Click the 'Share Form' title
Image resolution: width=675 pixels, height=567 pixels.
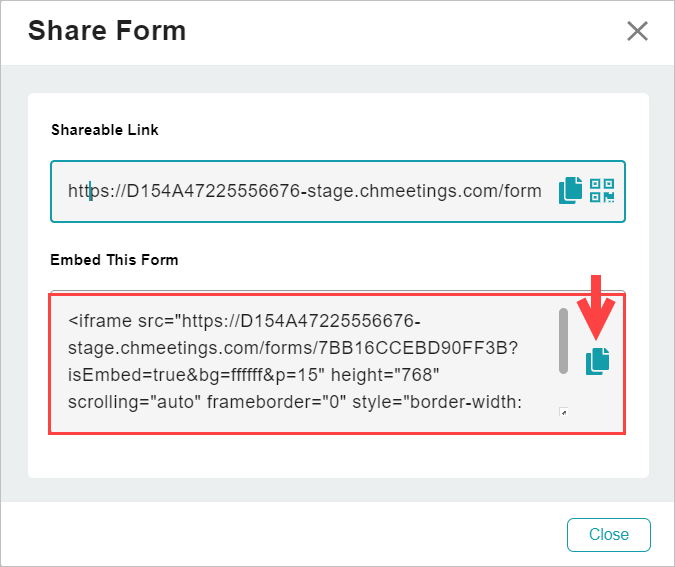tap(107, 31)
